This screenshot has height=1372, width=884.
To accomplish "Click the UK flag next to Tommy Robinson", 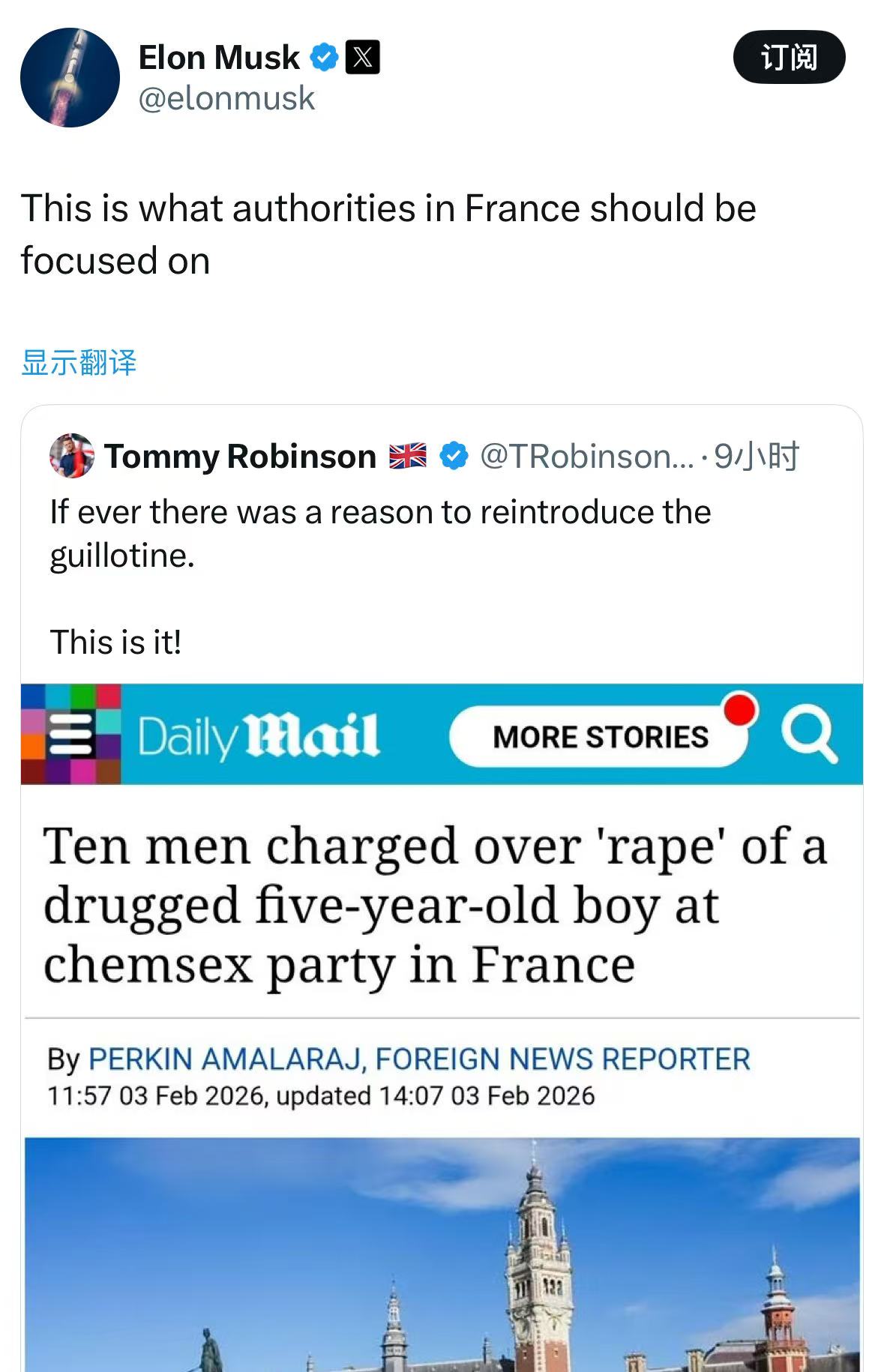I will [408, 456].
